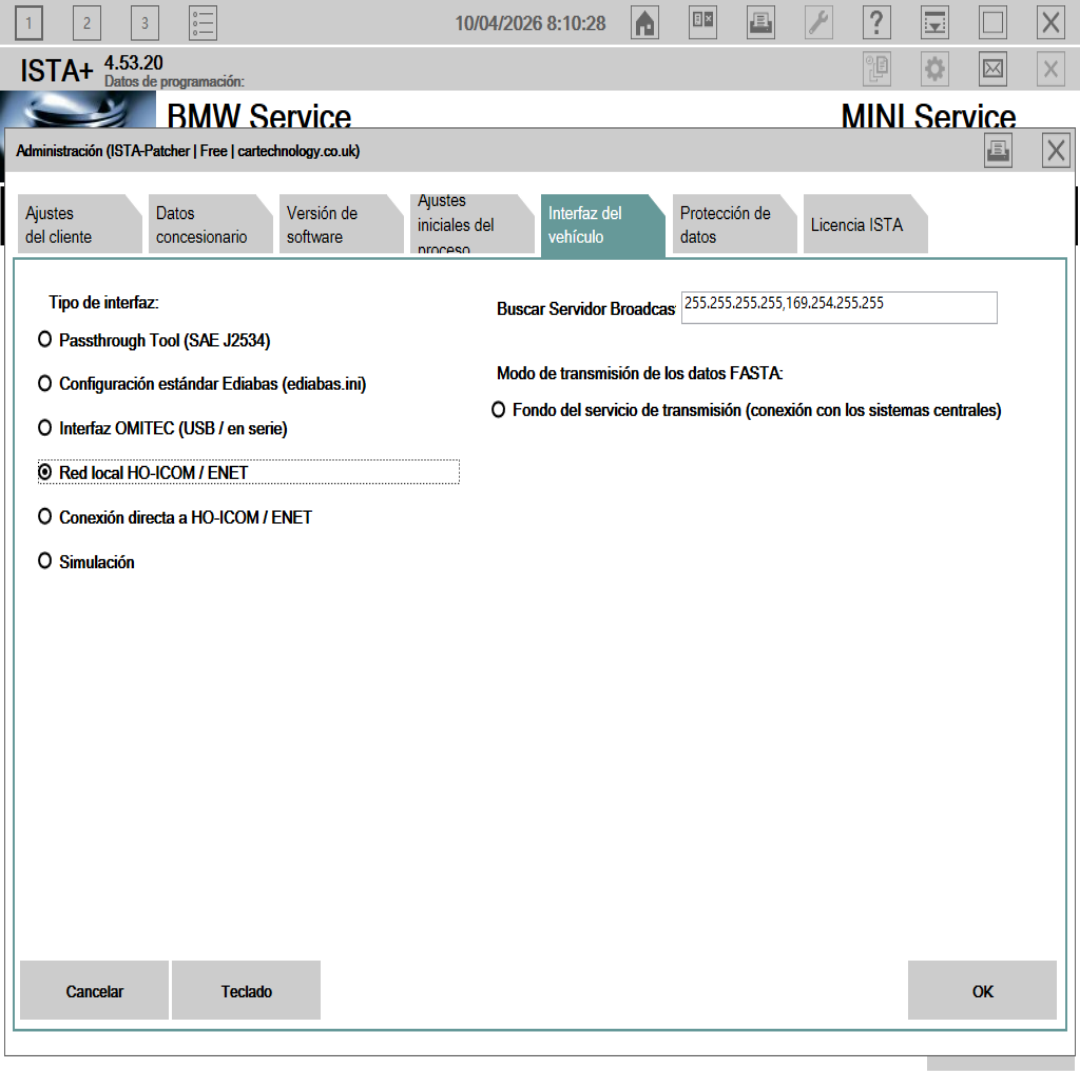
Task: Click Modo de transmisión de los datos FASTA
Action: [x=640, y=373]
